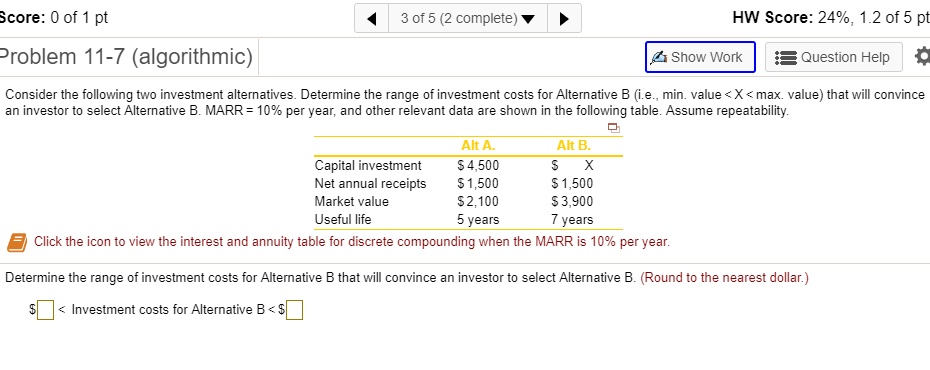Open the settings gear icon
This screenshot has width=930, height=370.
pyautogui.click(x=922, y=57)
